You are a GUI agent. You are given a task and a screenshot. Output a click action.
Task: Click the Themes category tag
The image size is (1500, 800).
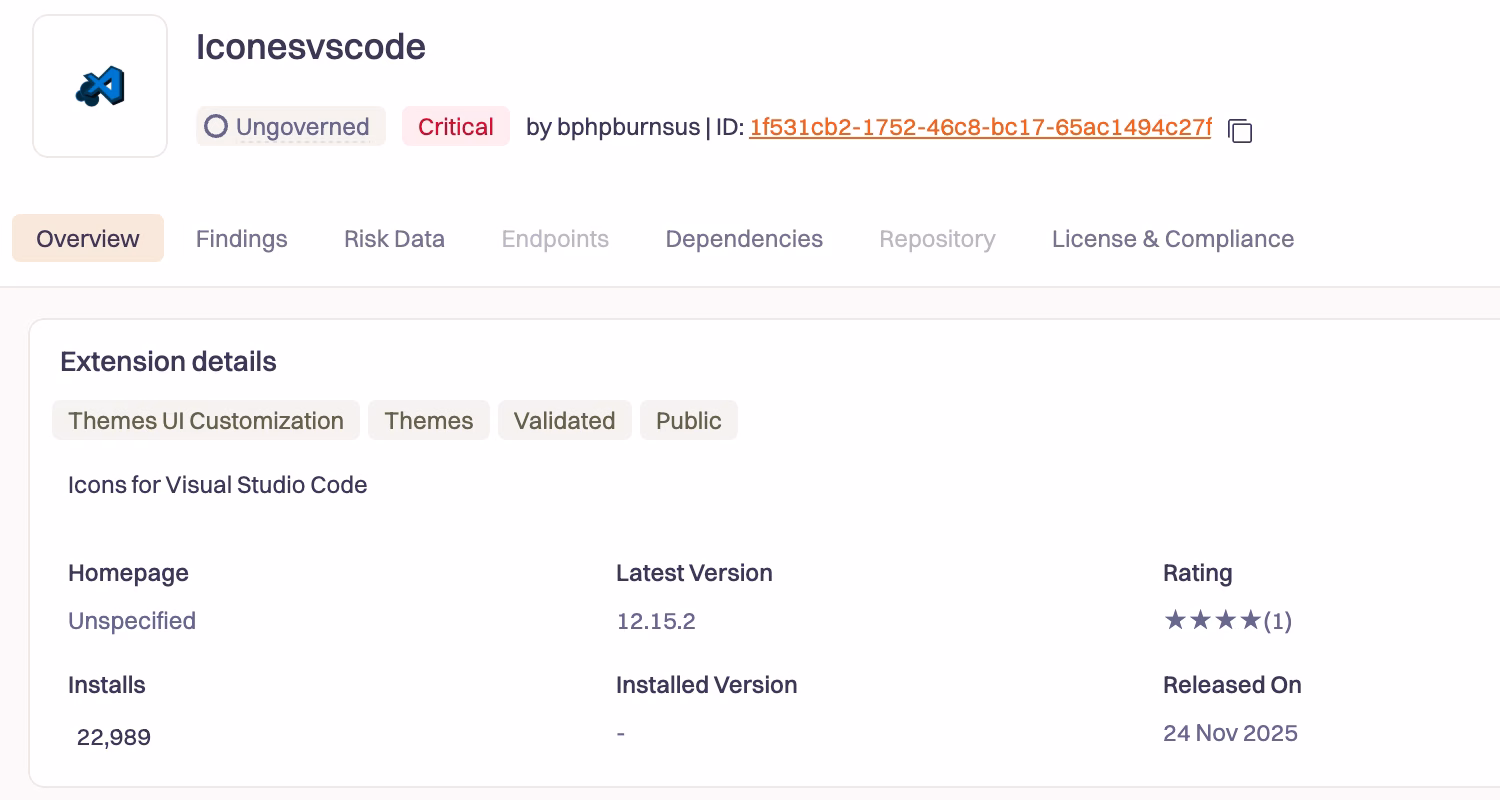[429, 421]
